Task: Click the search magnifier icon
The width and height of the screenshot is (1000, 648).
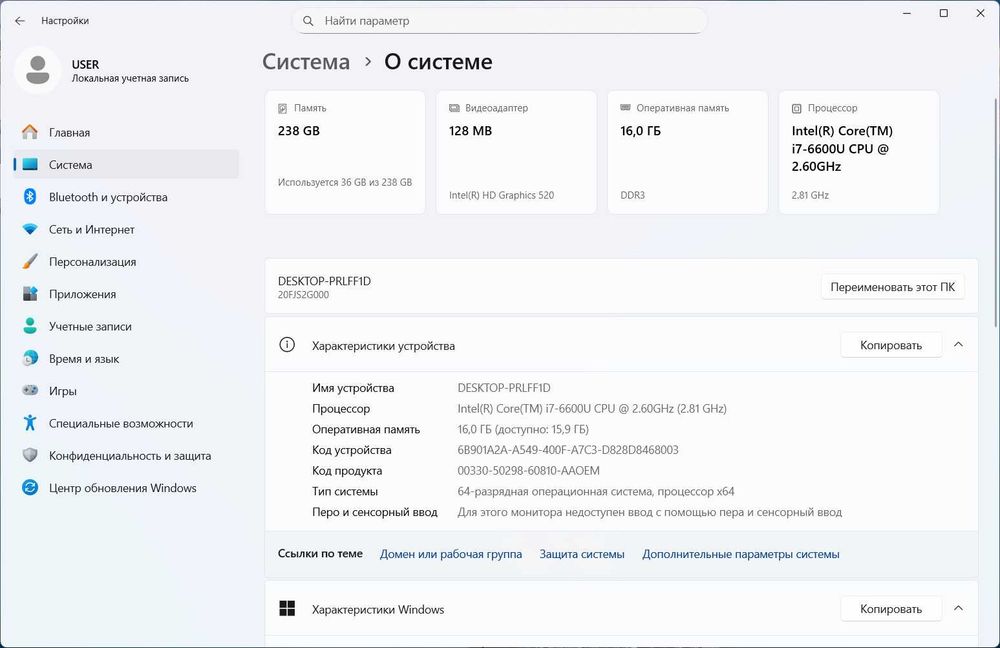Action: [309, 20]
